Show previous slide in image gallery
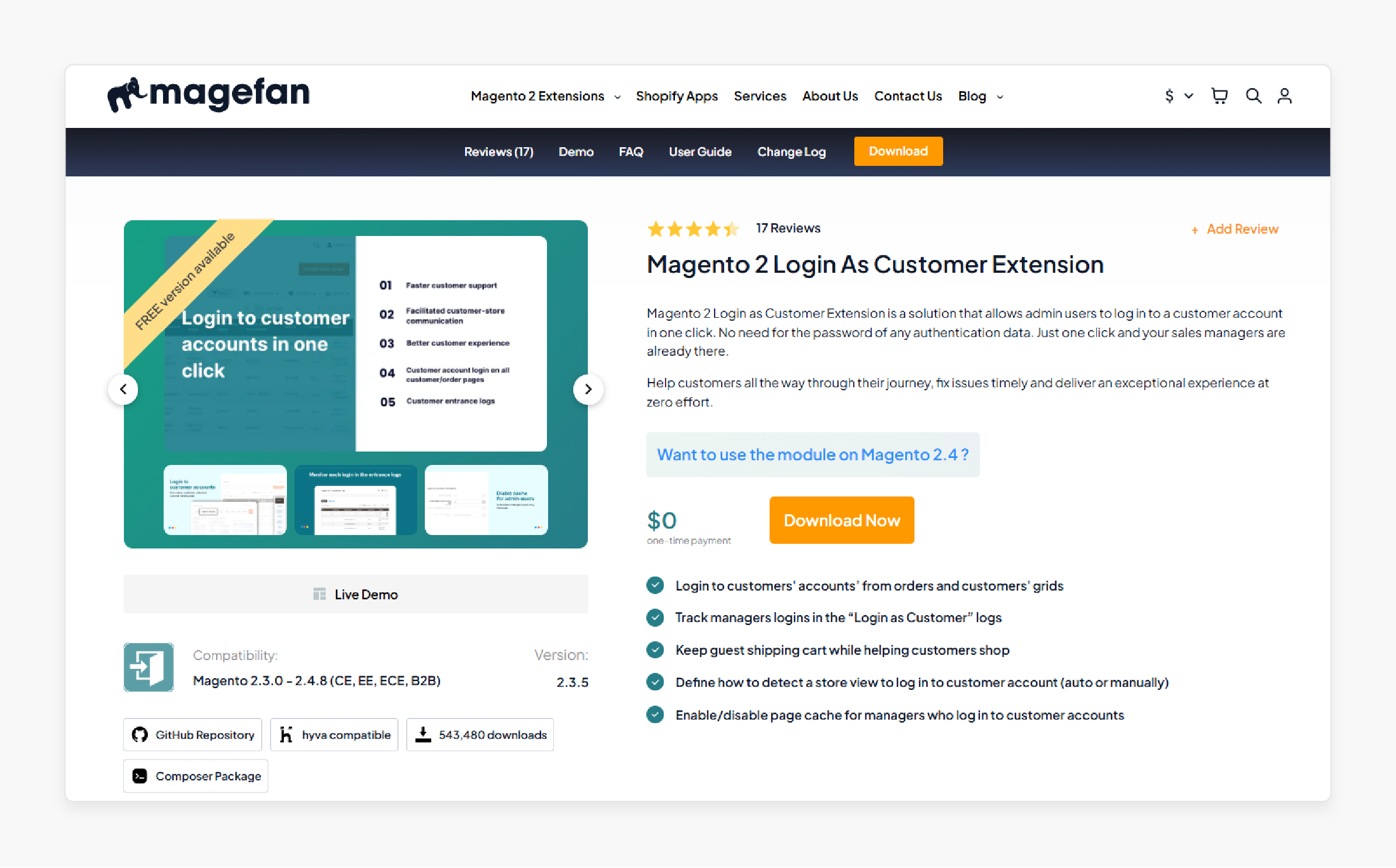Image resolution: width=1396 pixels, height=868 pixels. coord(123,389)
